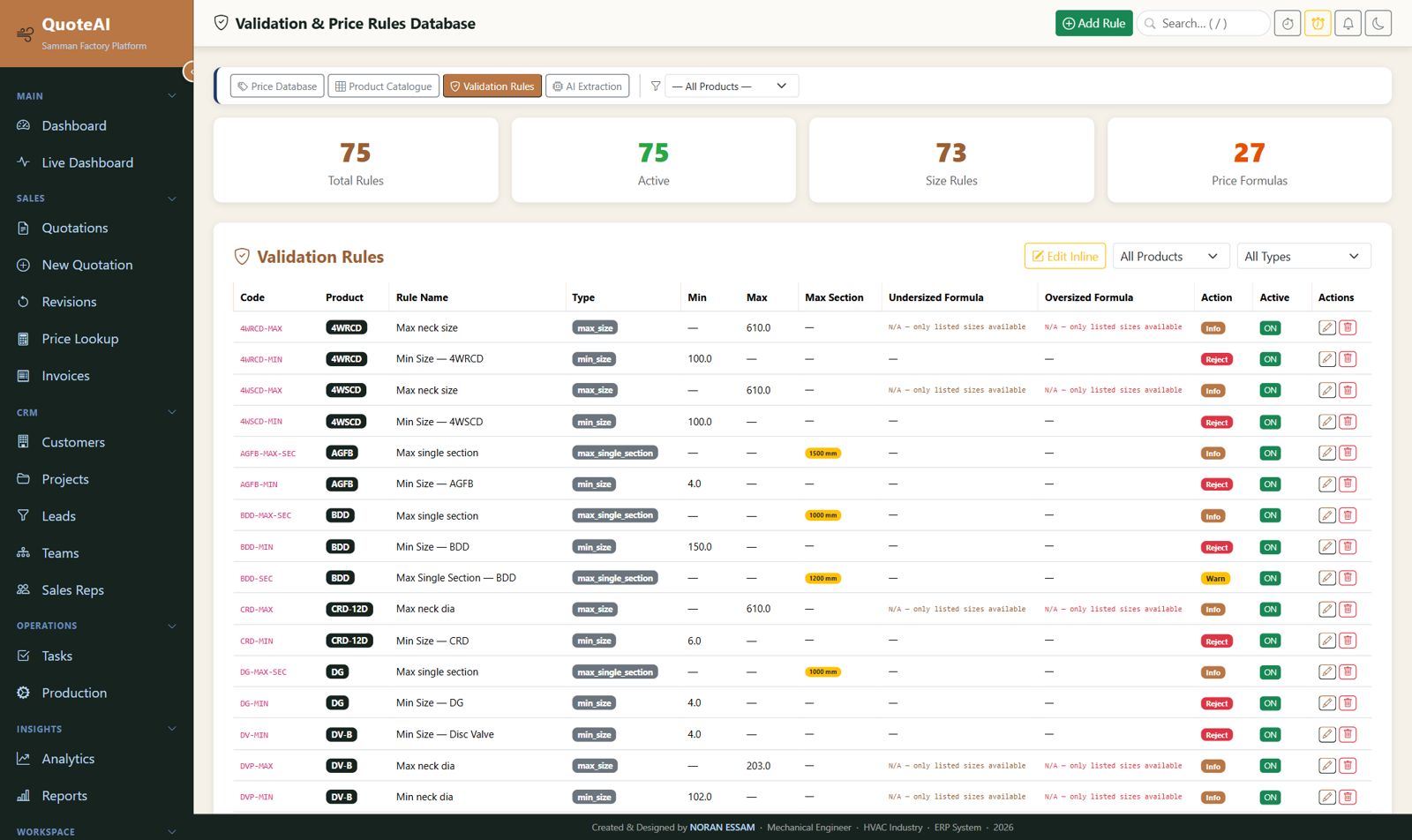The image size is (1412, 840).
Task: Open the All Products filter dropdown in toolbar
Action: click(732, 86)
